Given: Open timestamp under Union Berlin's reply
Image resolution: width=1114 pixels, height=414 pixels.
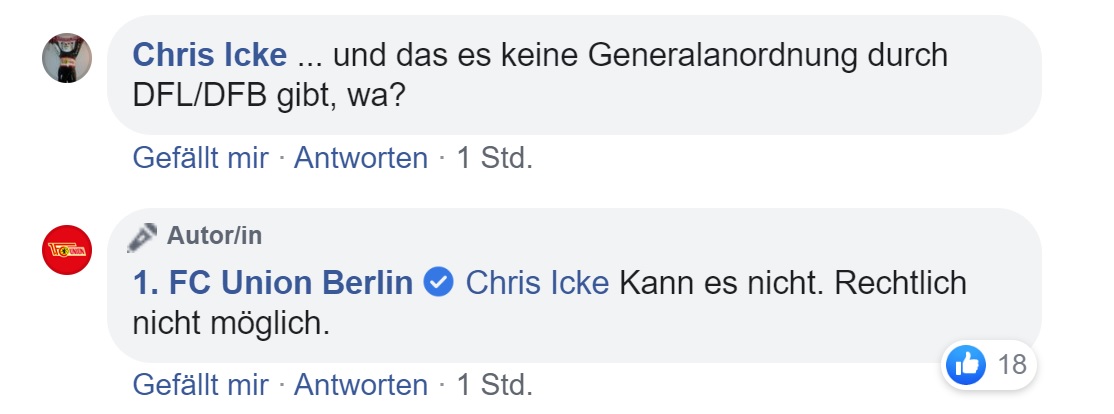Looking at the screenshot, I should 494,384.
